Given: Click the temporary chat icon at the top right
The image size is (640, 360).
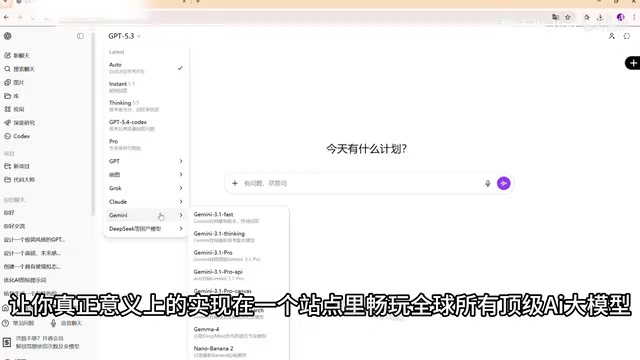Looking at the screenshot, I should tap(627, 36).
